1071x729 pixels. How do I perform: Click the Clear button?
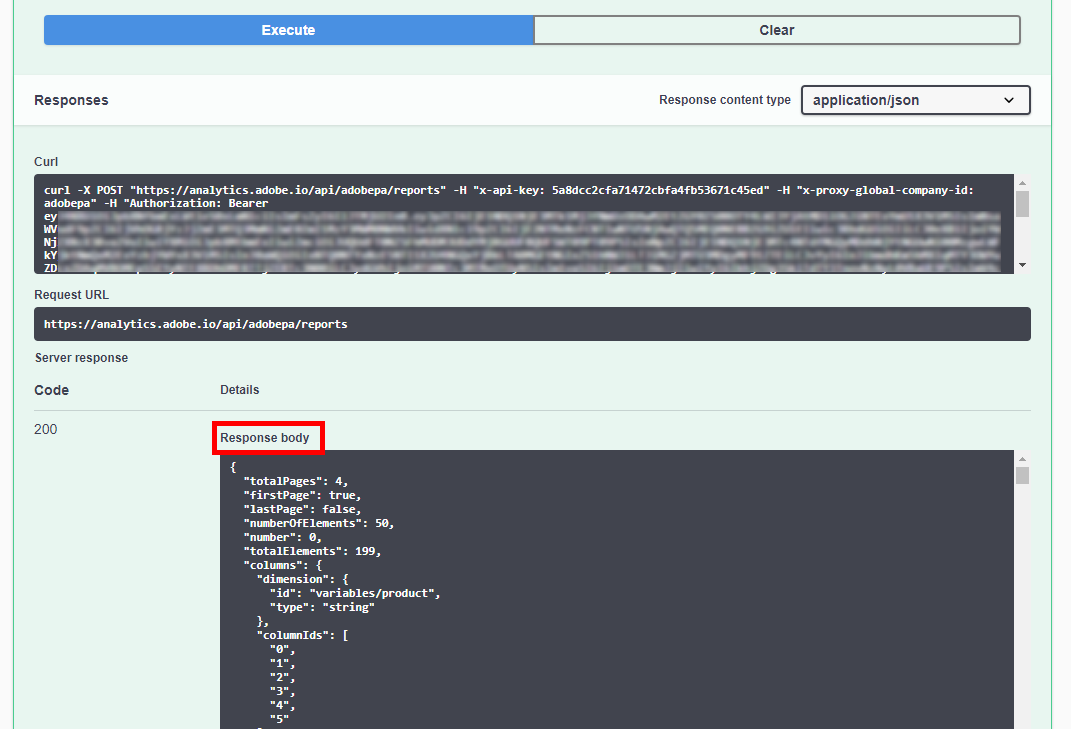tap(777, 30)
